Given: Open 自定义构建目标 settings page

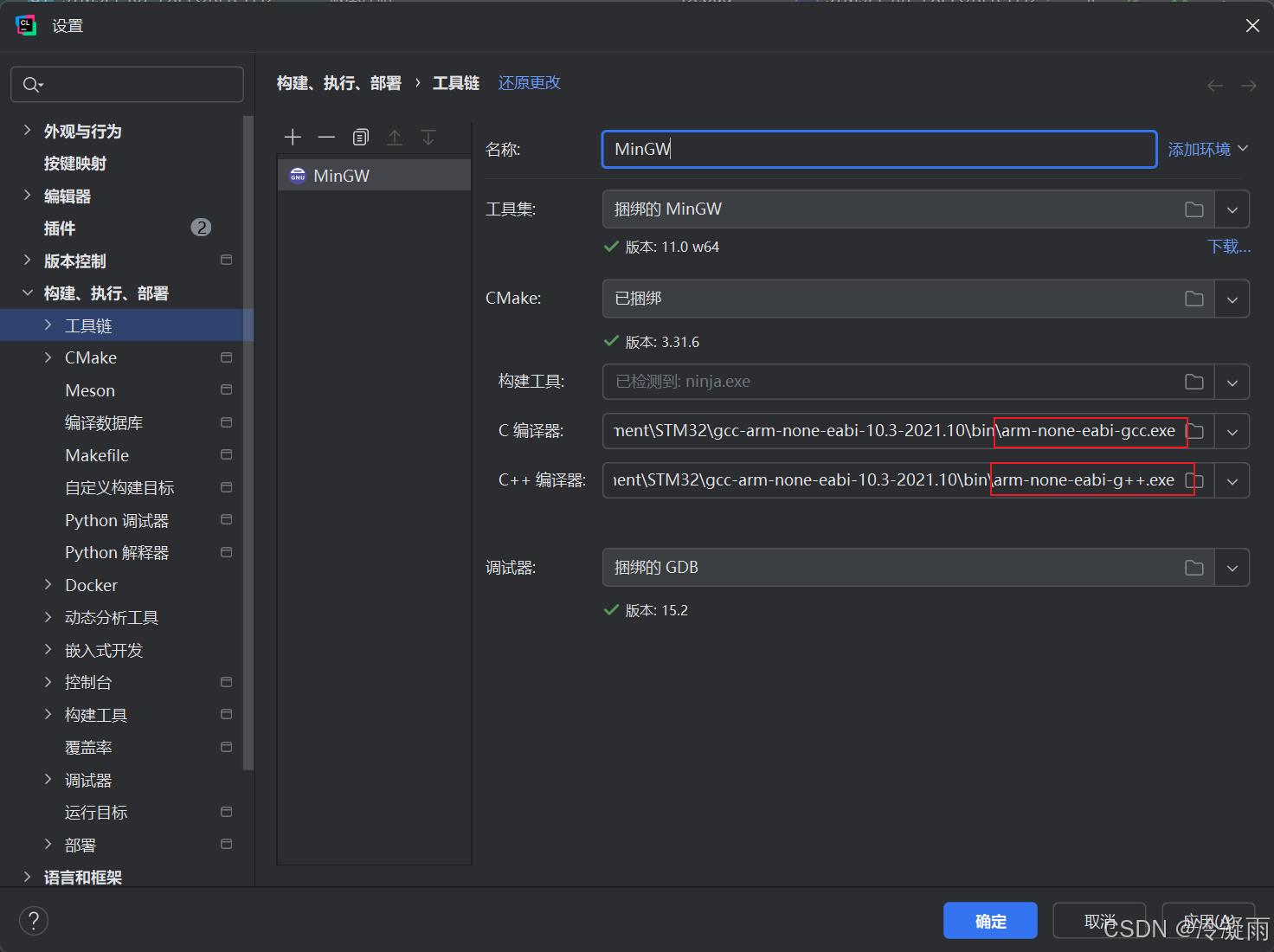Looking at the screenshot, I should [119, 487].
